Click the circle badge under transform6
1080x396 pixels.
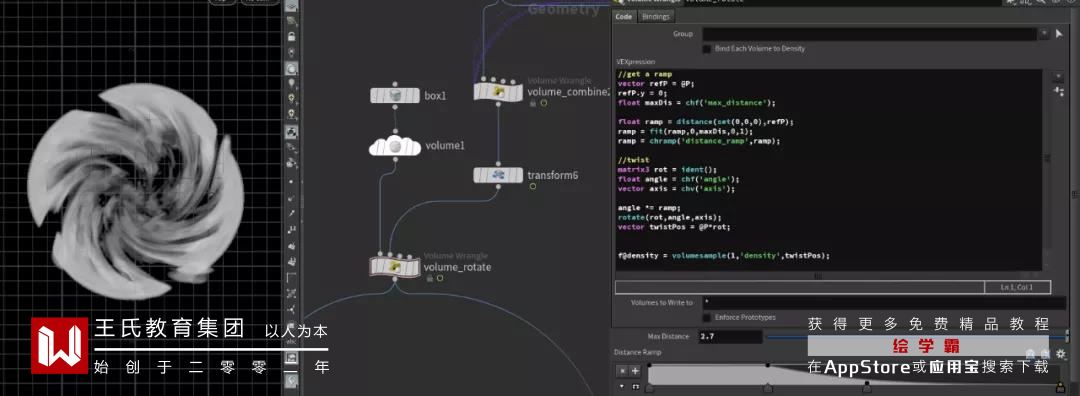[x=532, y=186]
